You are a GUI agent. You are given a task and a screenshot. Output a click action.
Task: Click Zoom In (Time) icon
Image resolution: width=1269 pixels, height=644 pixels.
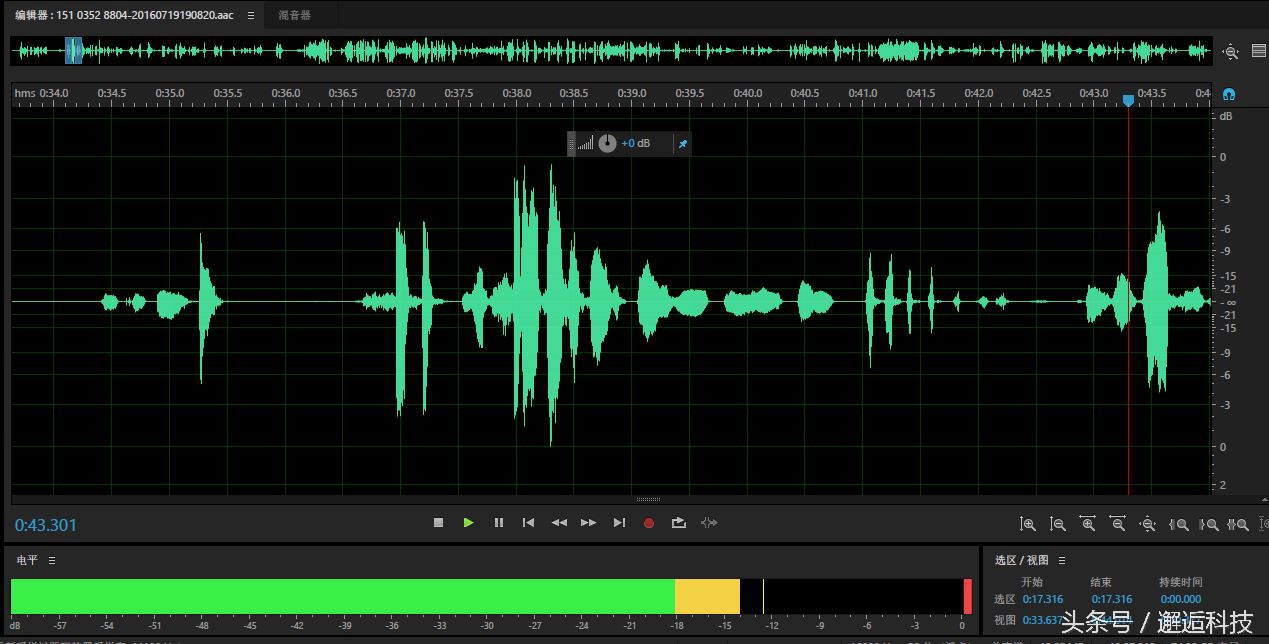pos(1088,524)
